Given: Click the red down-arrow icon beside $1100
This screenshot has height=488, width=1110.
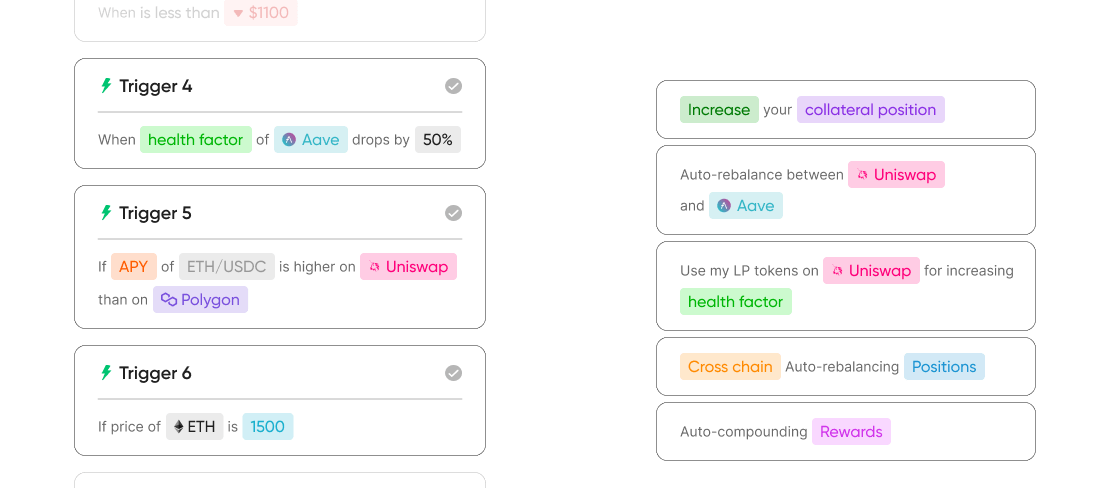Looking at the screenshot, I should [238, 14].
